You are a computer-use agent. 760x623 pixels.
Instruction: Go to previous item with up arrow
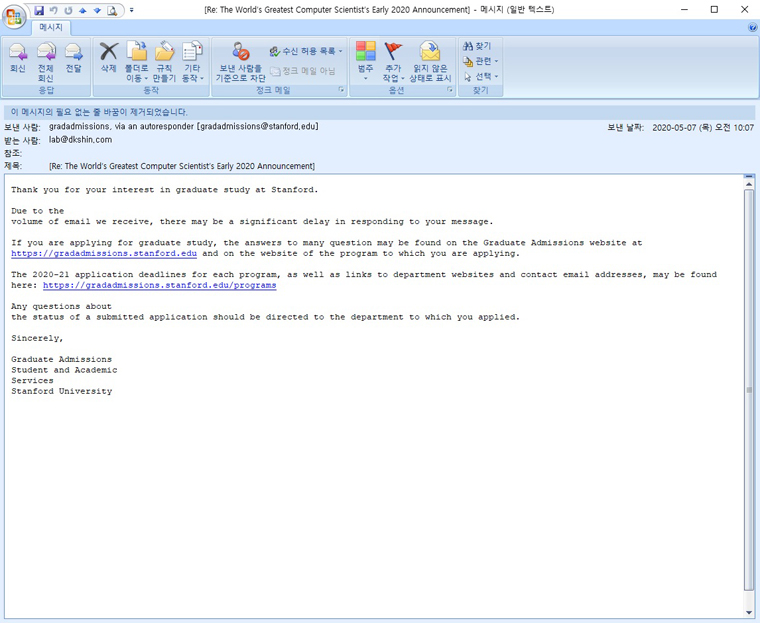(83, 10)
